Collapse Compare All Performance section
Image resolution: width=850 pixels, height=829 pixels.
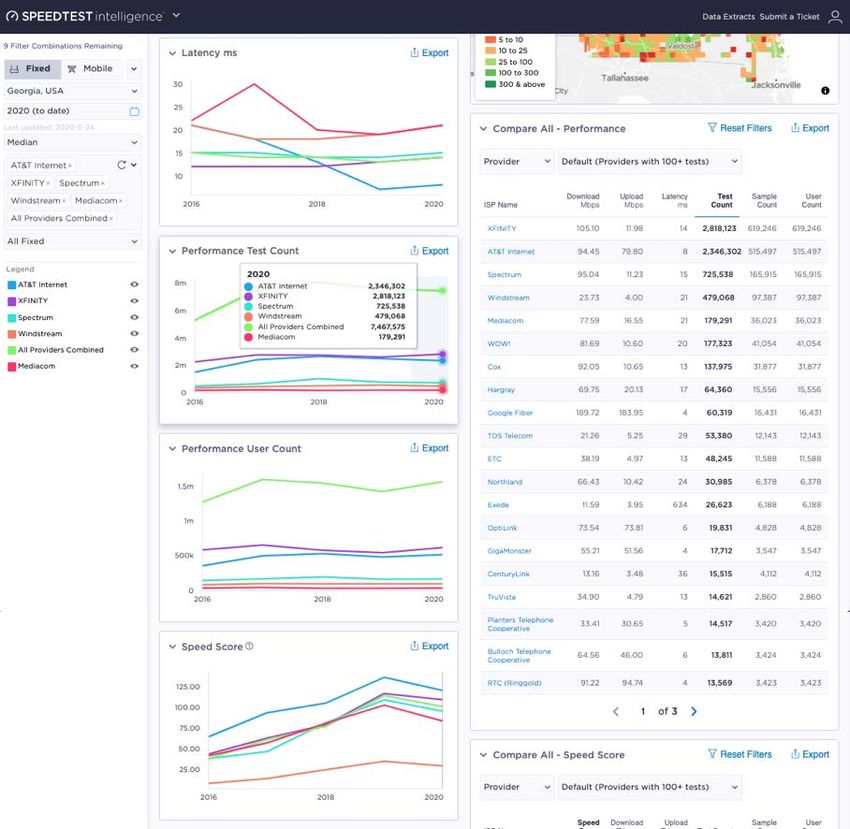pyautogui.click(x=484, y=129)
